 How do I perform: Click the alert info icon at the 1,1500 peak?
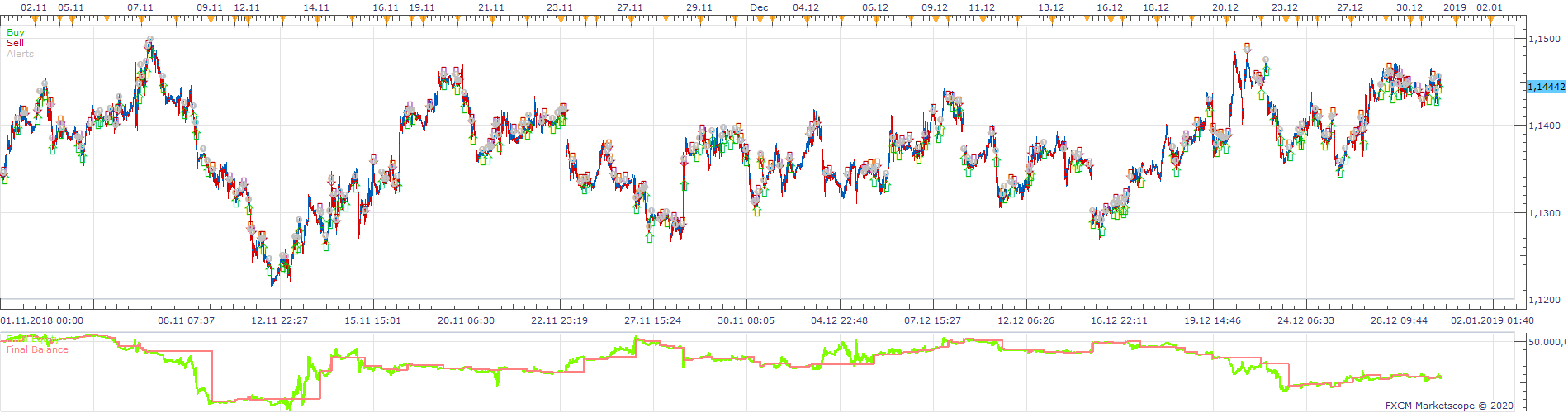point(149,40)
